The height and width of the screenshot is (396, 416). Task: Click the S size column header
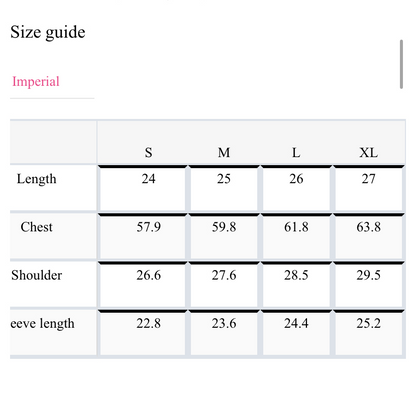click(148, 153)
